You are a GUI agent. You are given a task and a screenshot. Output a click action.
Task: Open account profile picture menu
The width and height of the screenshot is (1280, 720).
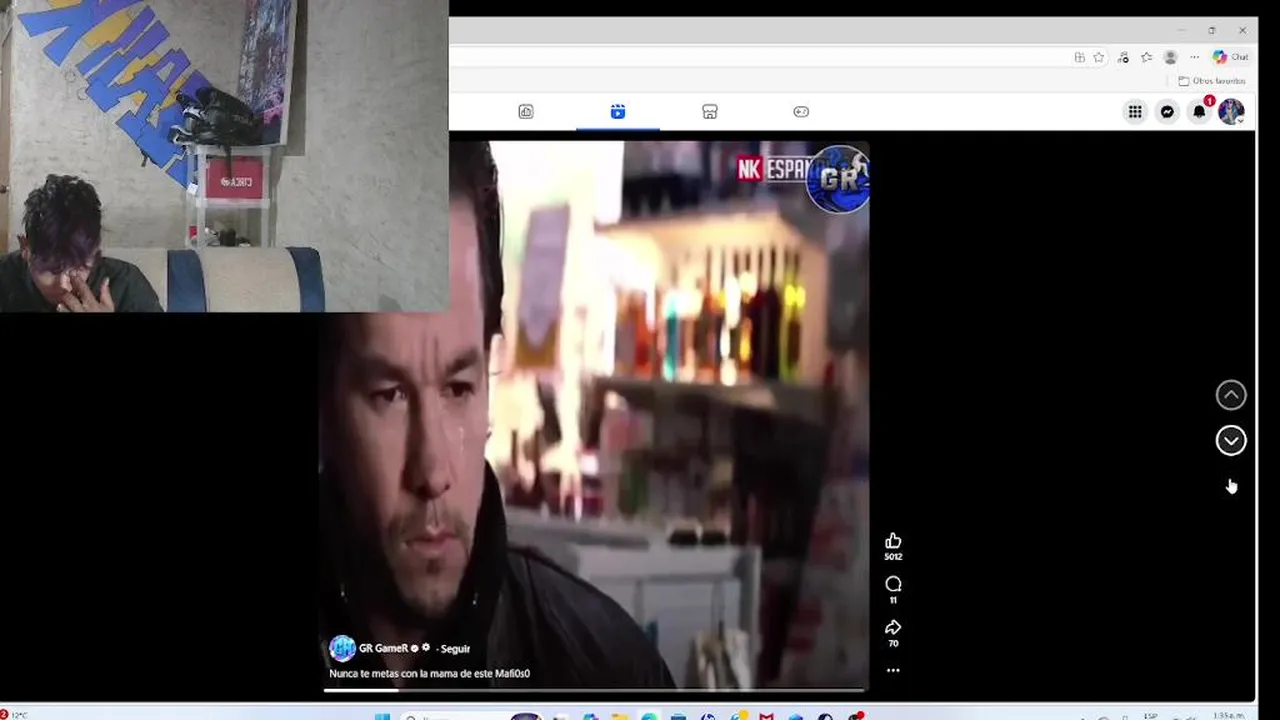pos(1231,112)
